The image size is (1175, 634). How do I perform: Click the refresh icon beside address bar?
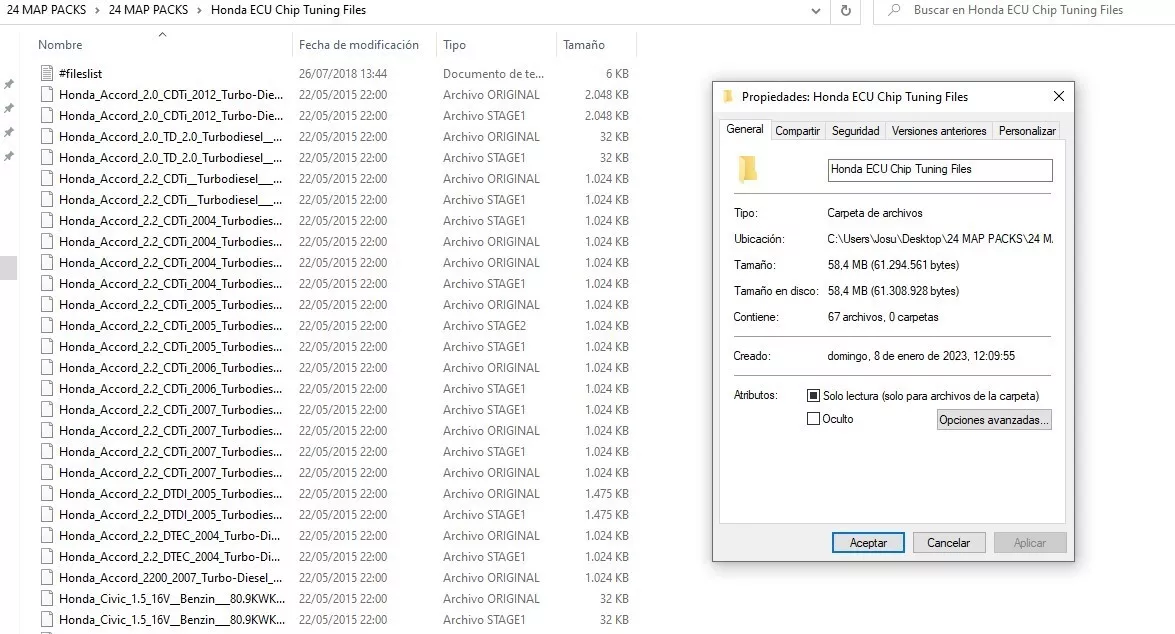click(x=845, y=10)
